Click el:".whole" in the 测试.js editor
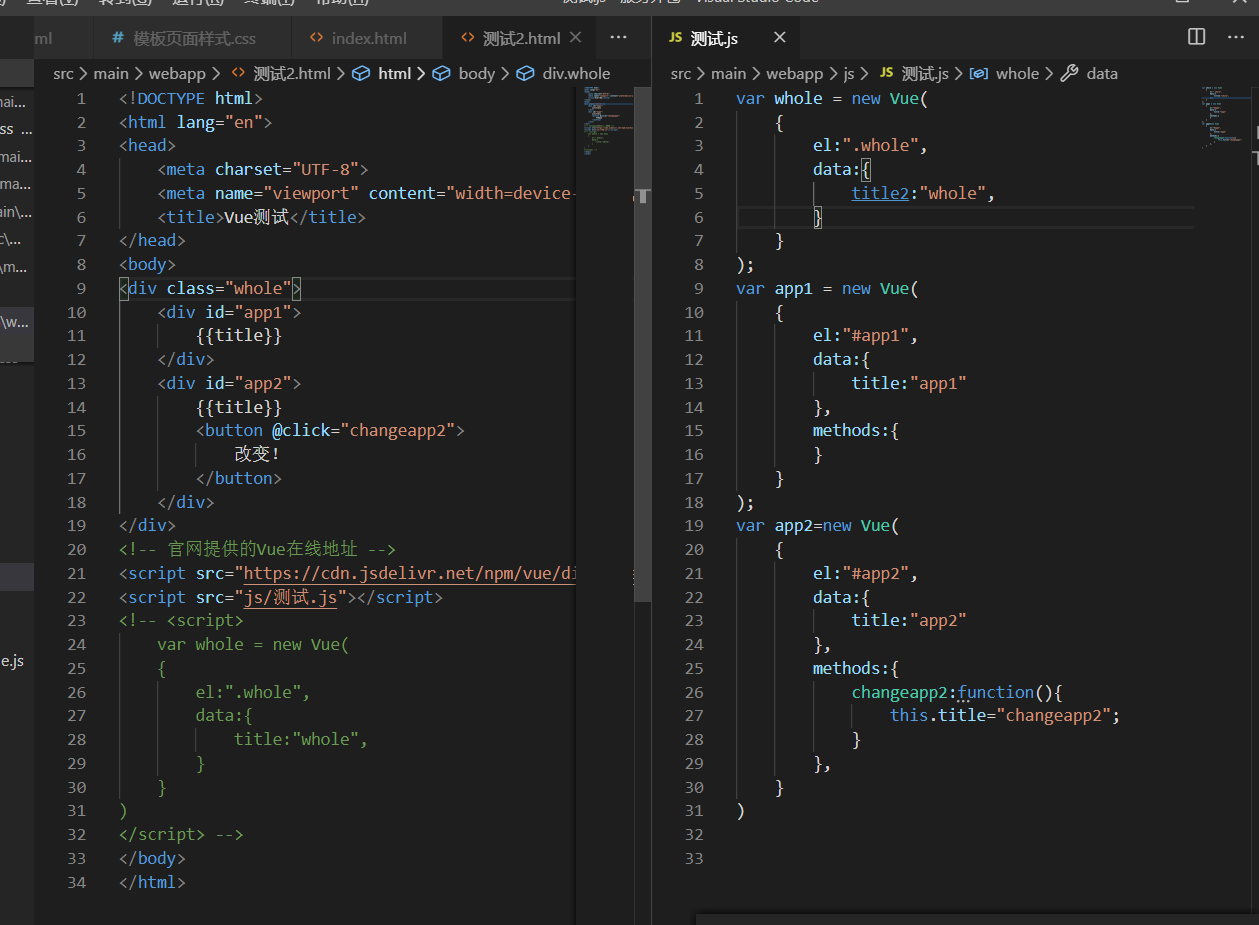The width and height of the screenshot is (1259, 925). (x=871, y=145)
